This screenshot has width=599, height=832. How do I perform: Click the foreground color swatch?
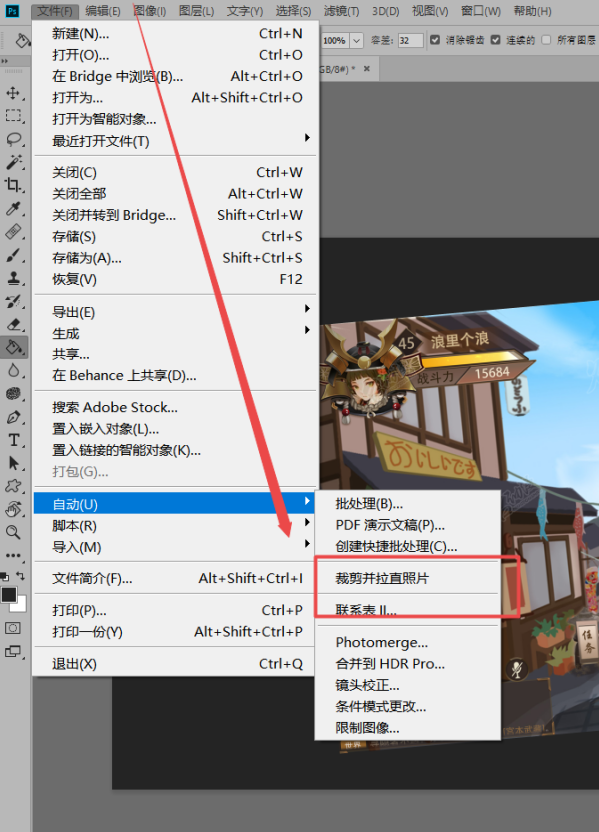coord(8,595)
